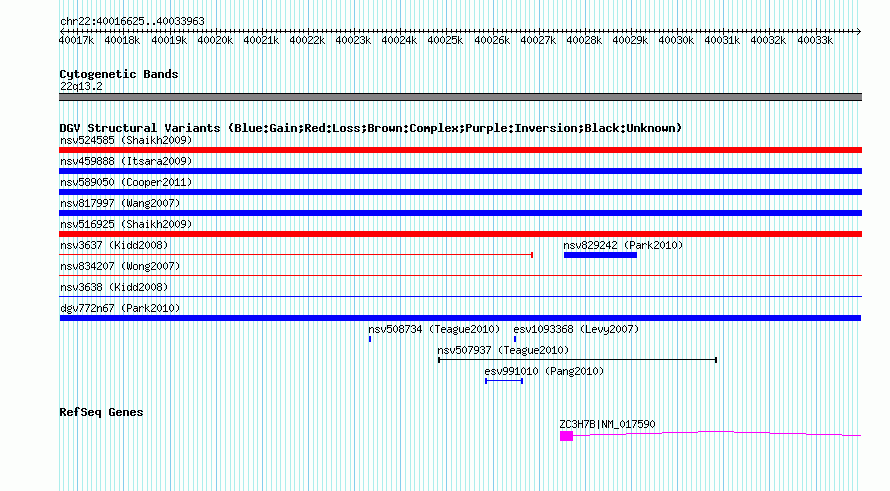The width and height of the screenshot is (890, 491).
Task: Click the magenta ZC3H7B intron line
Action: point(717,434)
